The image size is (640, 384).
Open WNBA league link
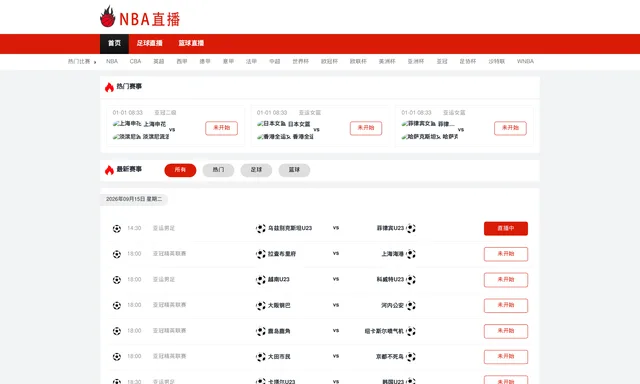[x=525, y=62]
